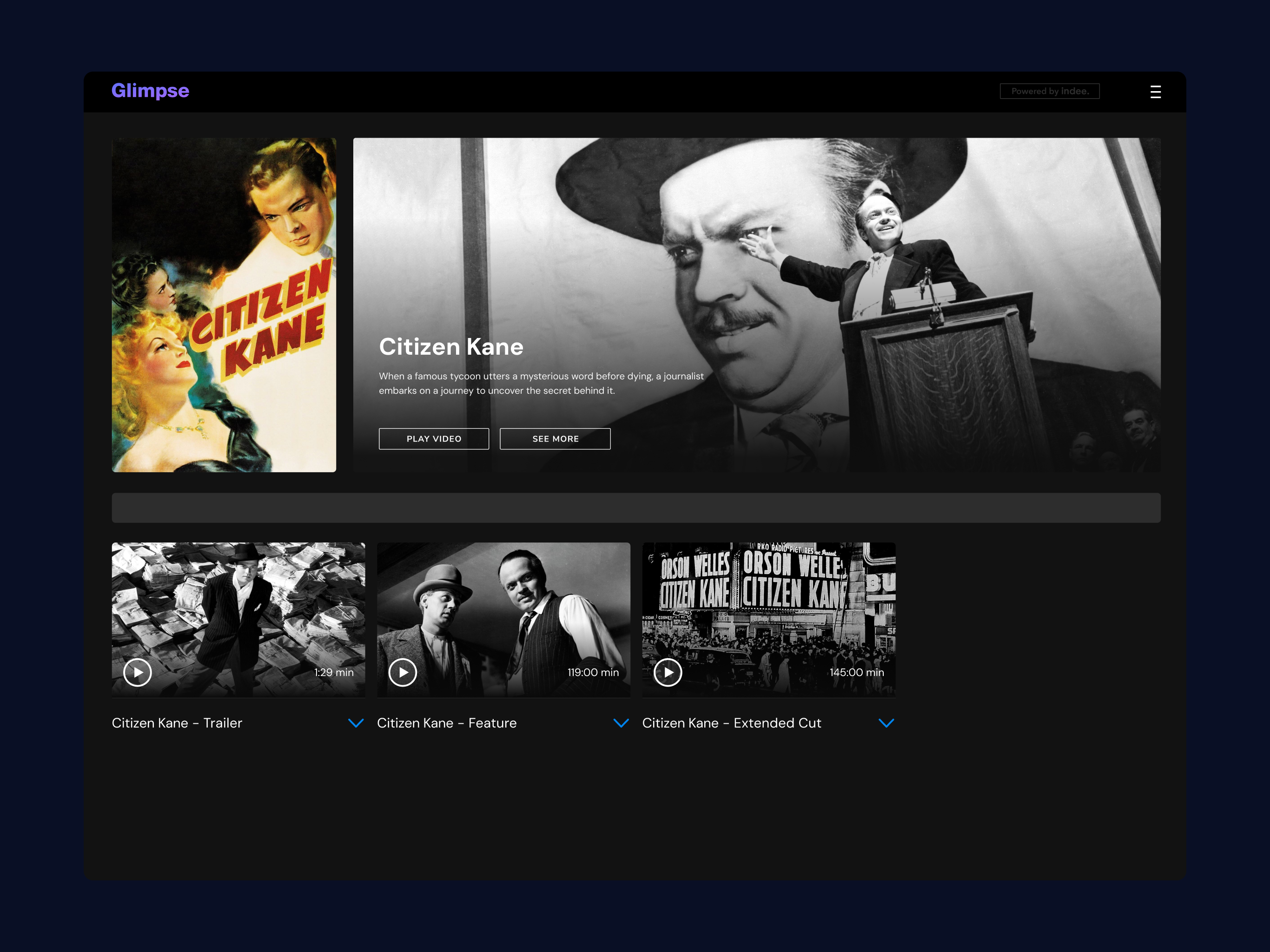Open the hamburger menu icon

[x=1155, y=92]
